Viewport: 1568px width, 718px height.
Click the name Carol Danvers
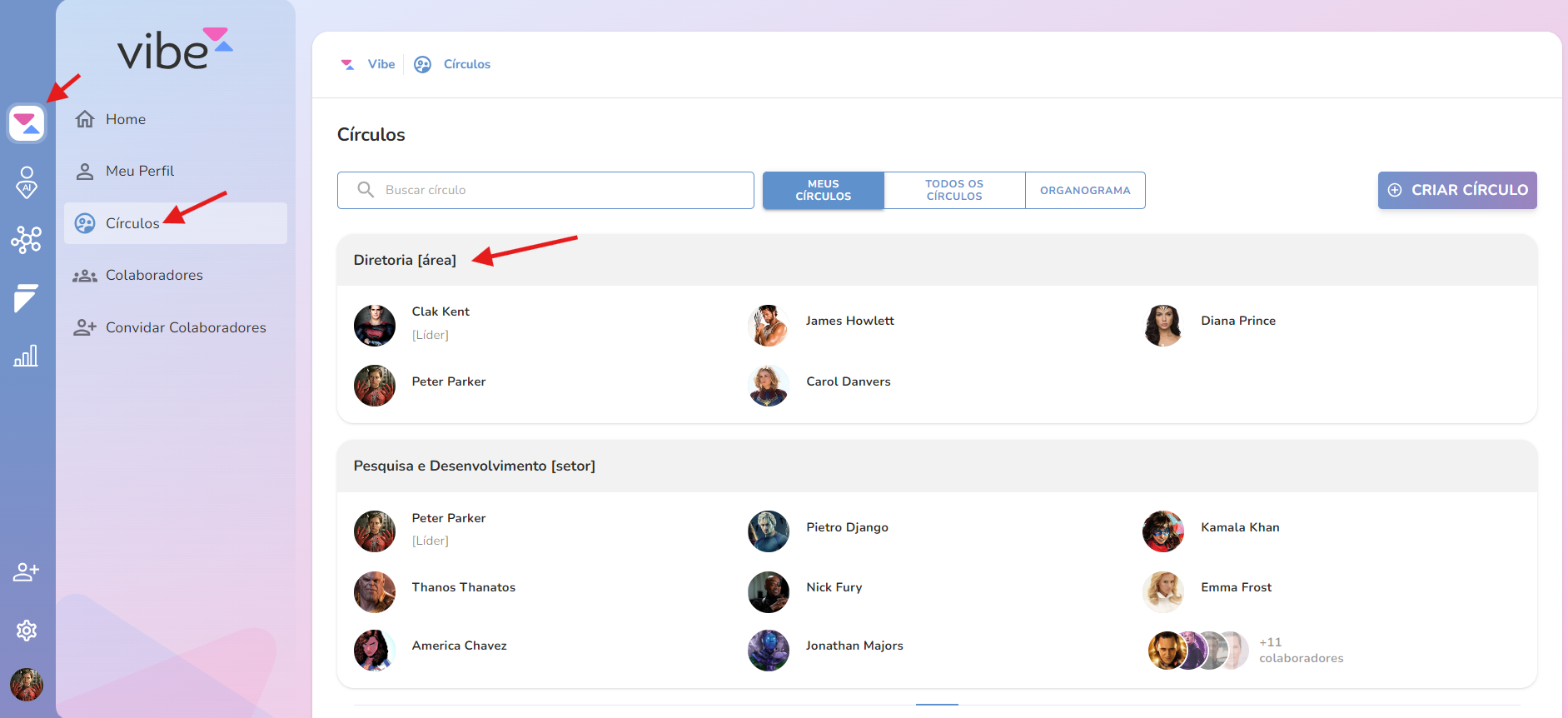pyautogui.click(x=849, y=381)
